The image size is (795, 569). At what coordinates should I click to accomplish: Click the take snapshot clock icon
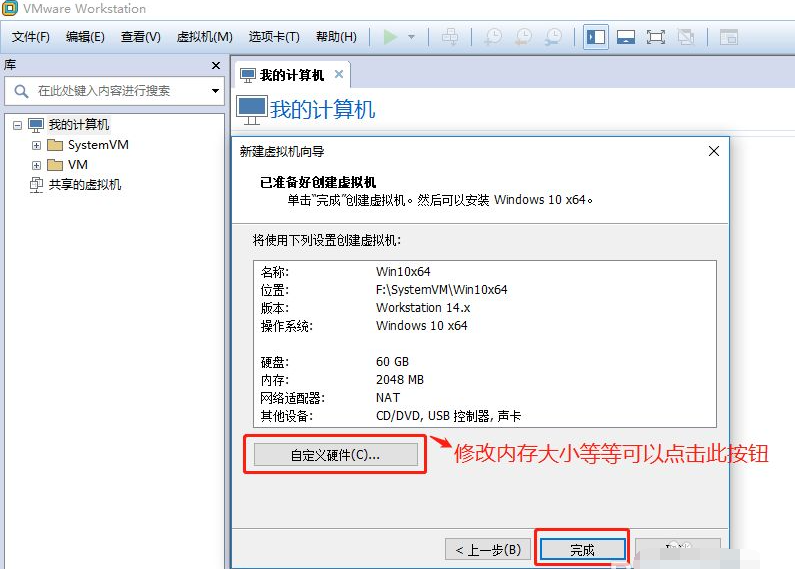click(493, 37)
